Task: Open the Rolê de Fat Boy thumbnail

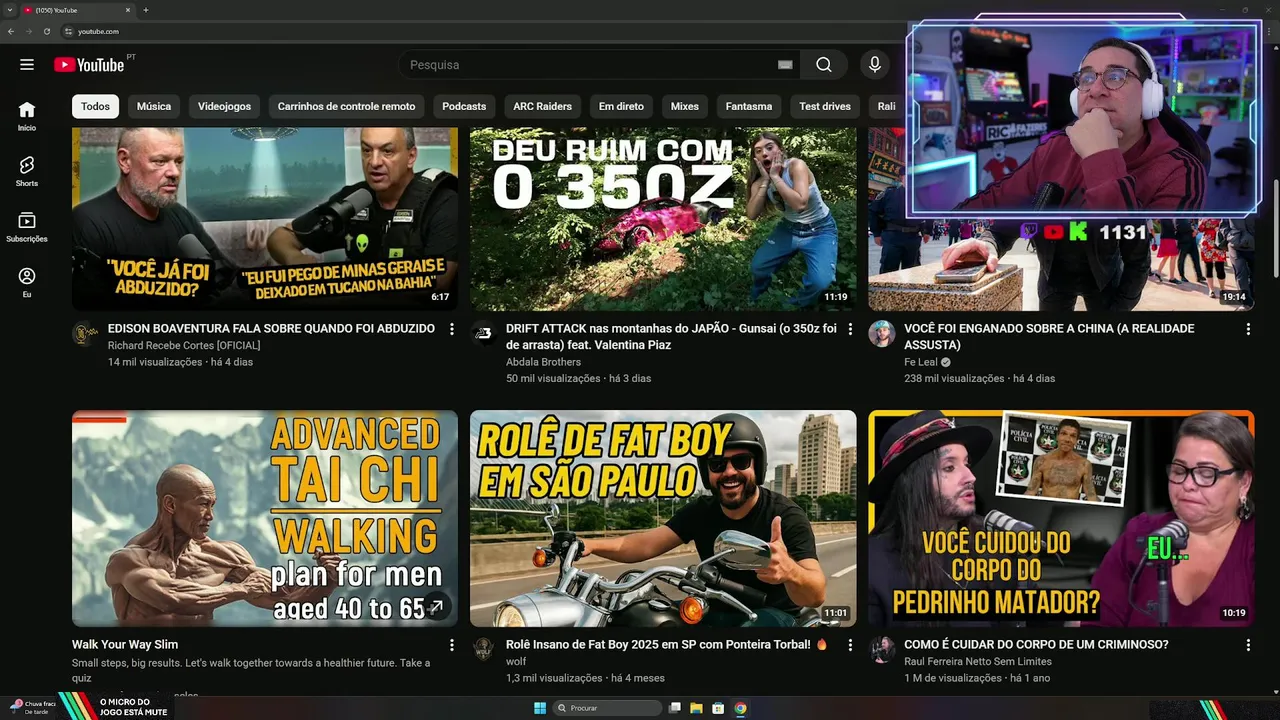Action: pyautogui.click(x=663, y=518)
